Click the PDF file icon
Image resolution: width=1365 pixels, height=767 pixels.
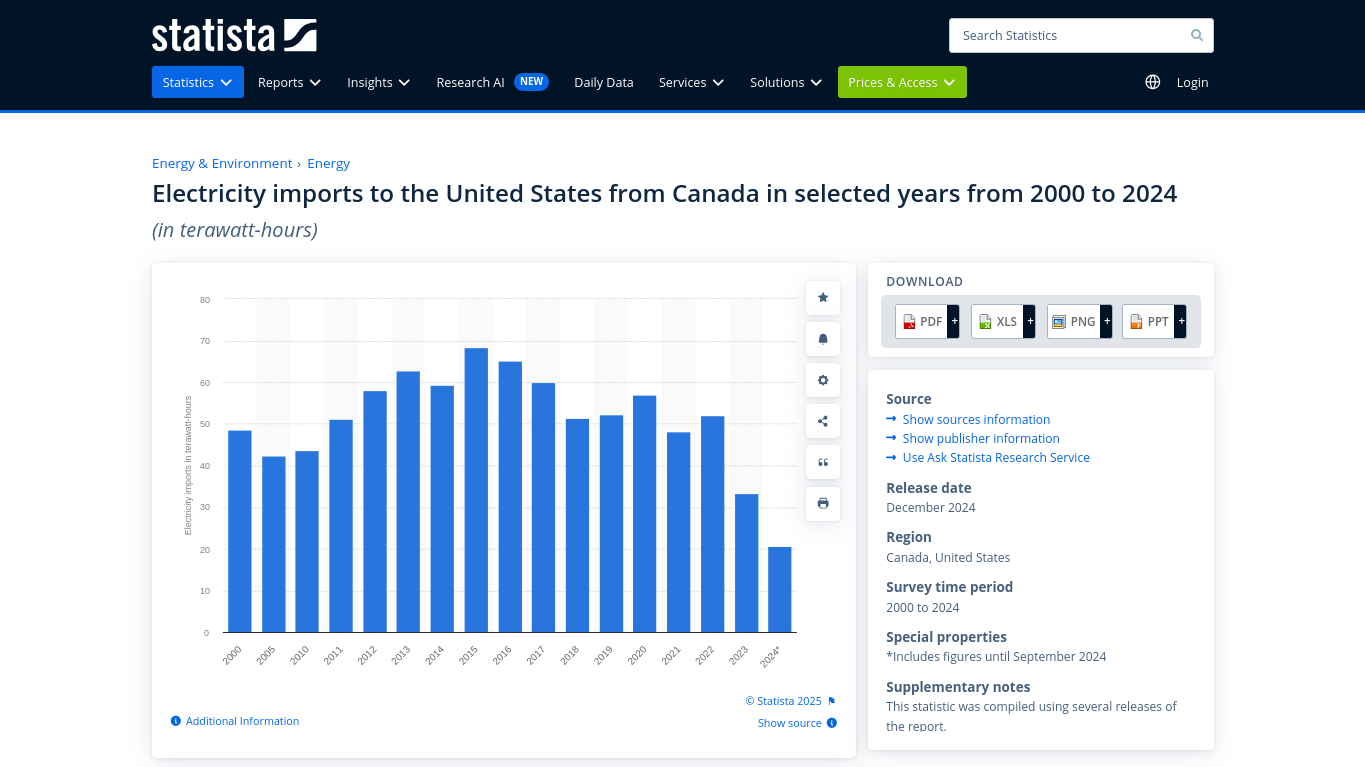coord(909,322)
